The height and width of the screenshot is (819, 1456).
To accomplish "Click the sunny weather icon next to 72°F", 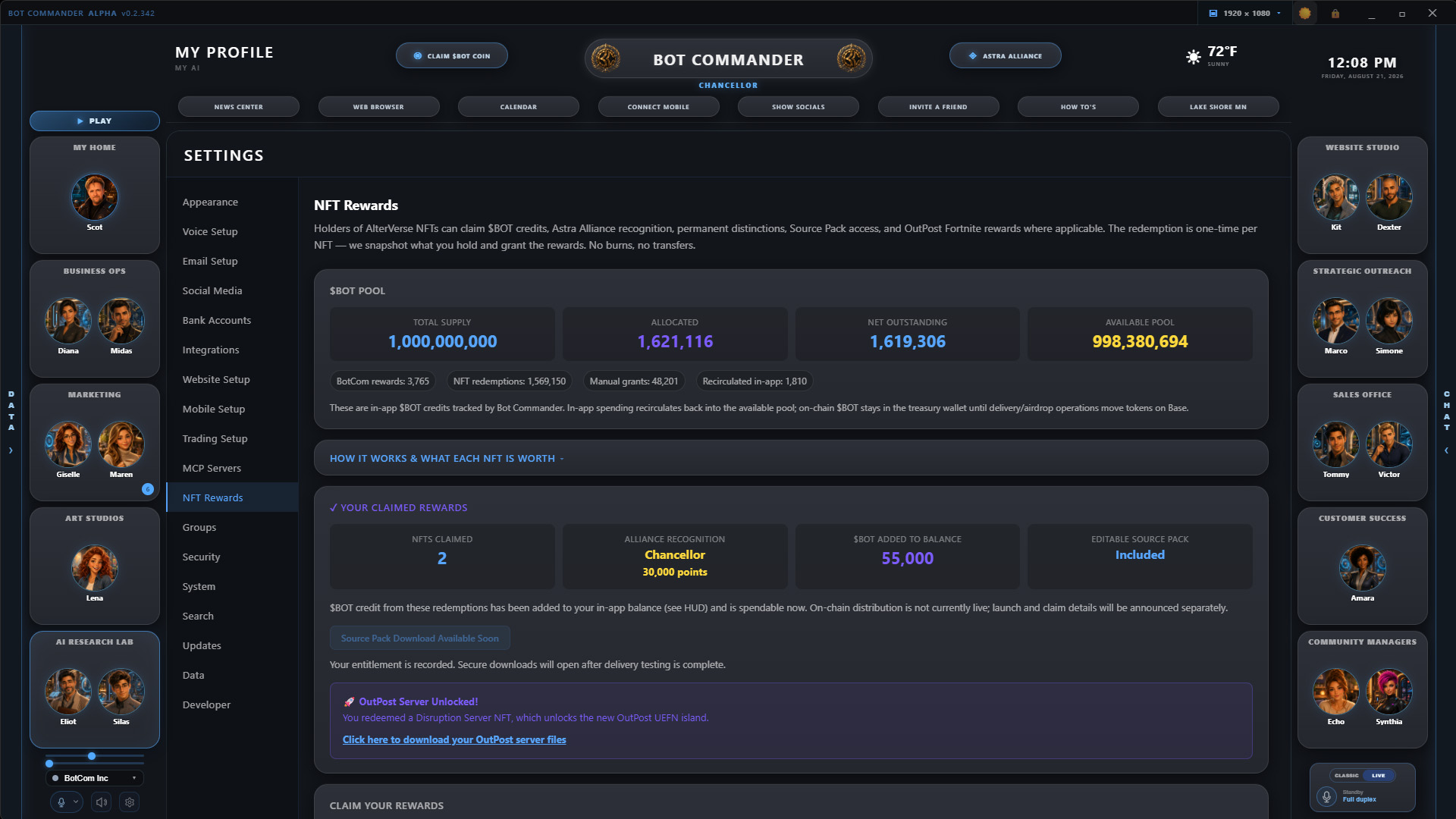I will [x=1194, y=57].
